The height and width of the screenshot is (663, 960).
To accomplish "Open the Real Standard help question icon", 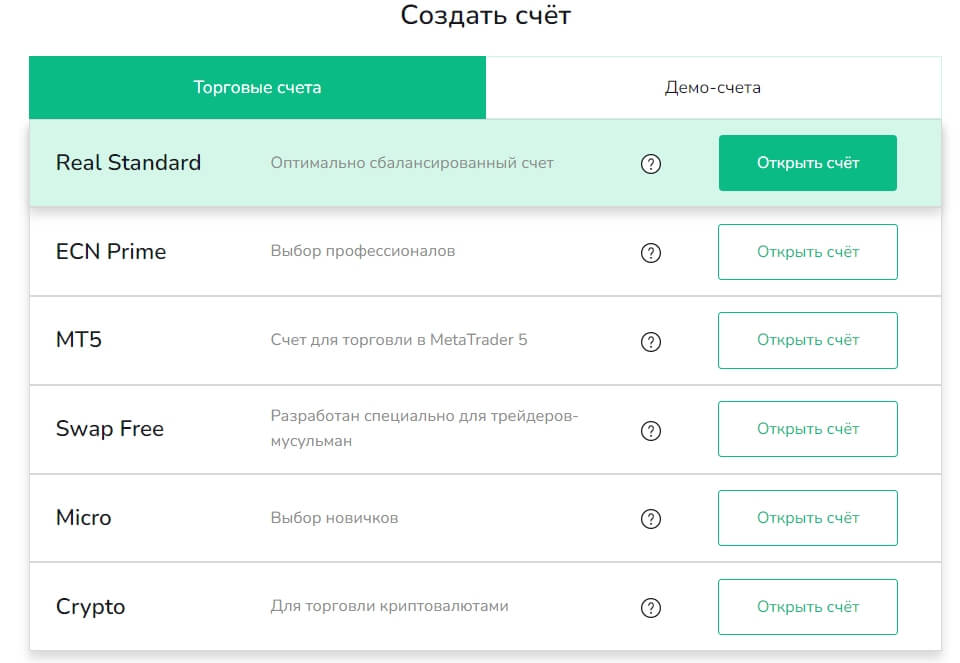I will [651, 164].
